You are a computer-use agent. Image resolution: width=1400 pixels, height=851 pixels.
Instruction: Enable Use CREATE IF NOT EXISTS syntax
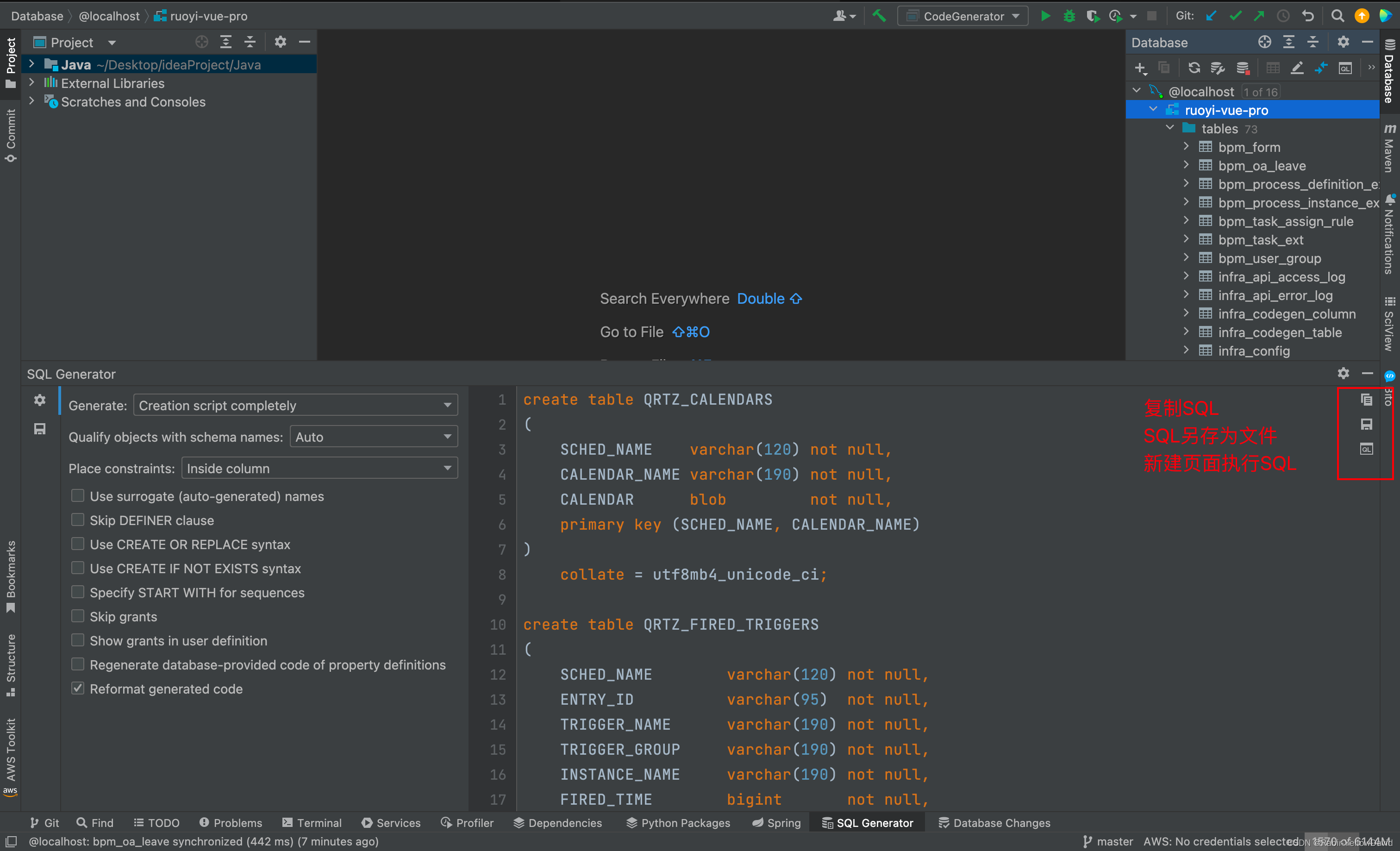tap(78, 568)
